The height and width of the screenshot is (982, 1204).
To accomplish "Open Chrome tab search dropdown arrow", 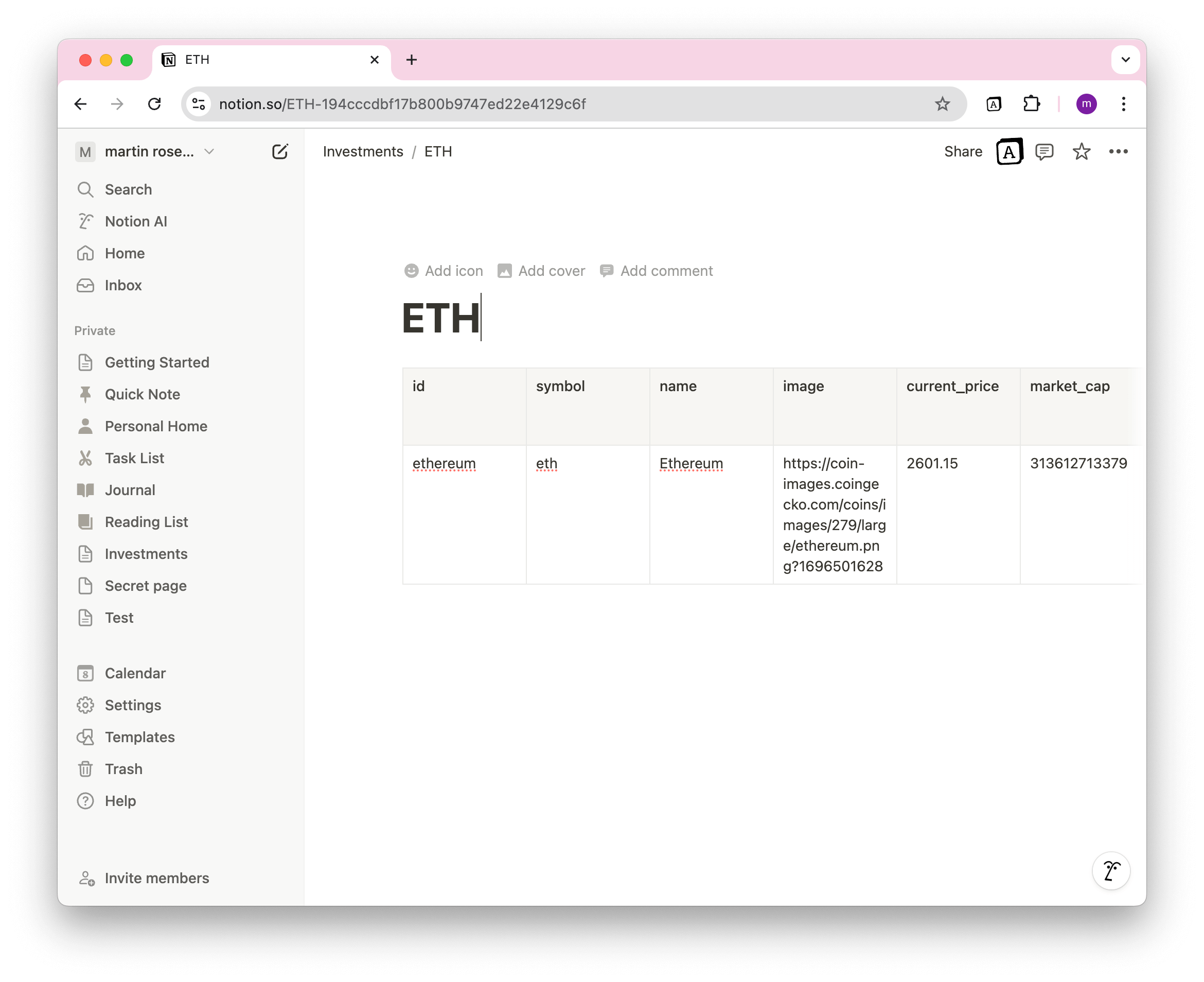I will click(x=1125, y=59).
